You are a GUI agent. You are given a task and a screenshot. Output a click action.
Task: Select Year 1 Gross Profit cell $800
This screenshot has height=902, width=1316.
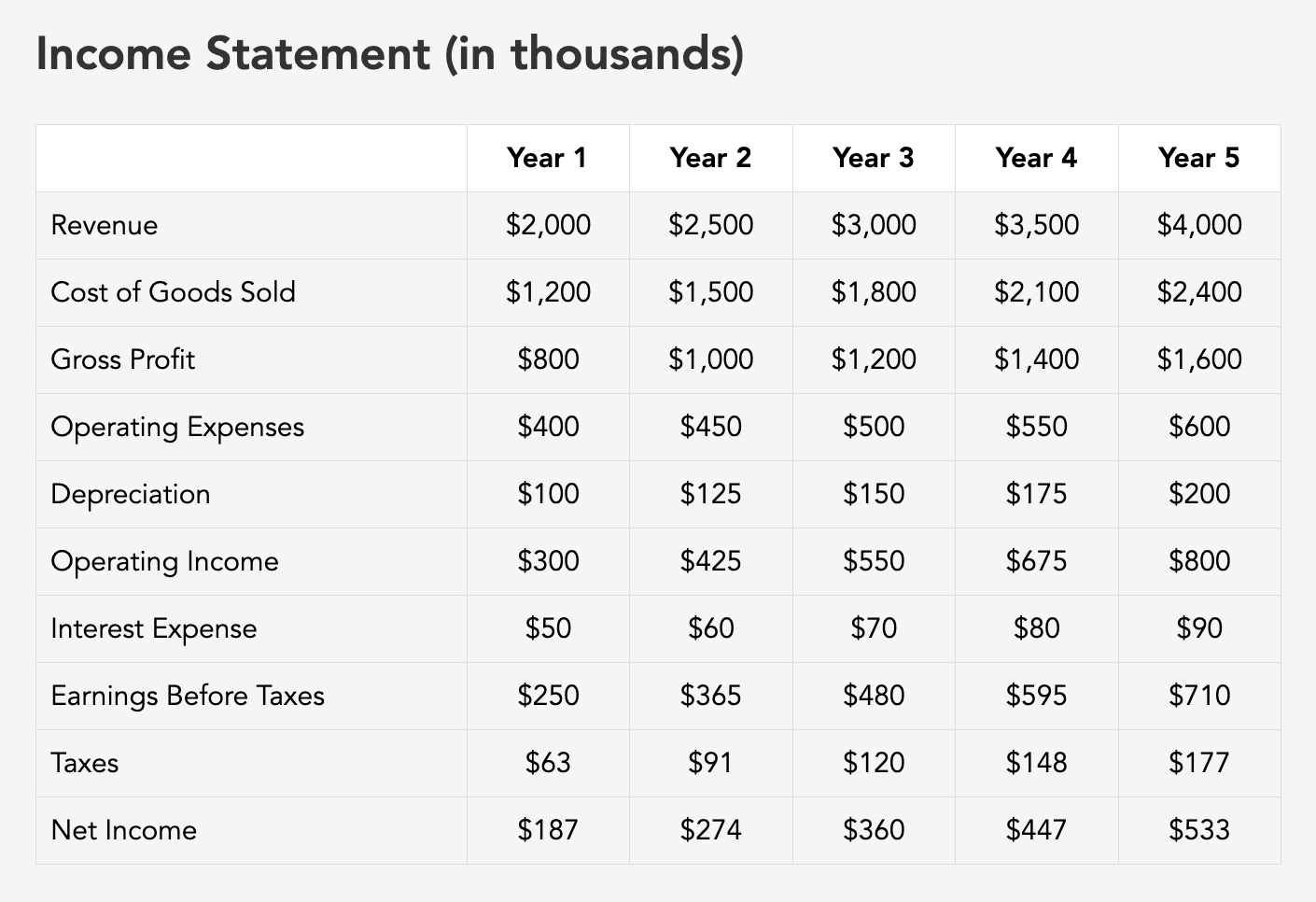pyautogui.click(x=548, y=359)
